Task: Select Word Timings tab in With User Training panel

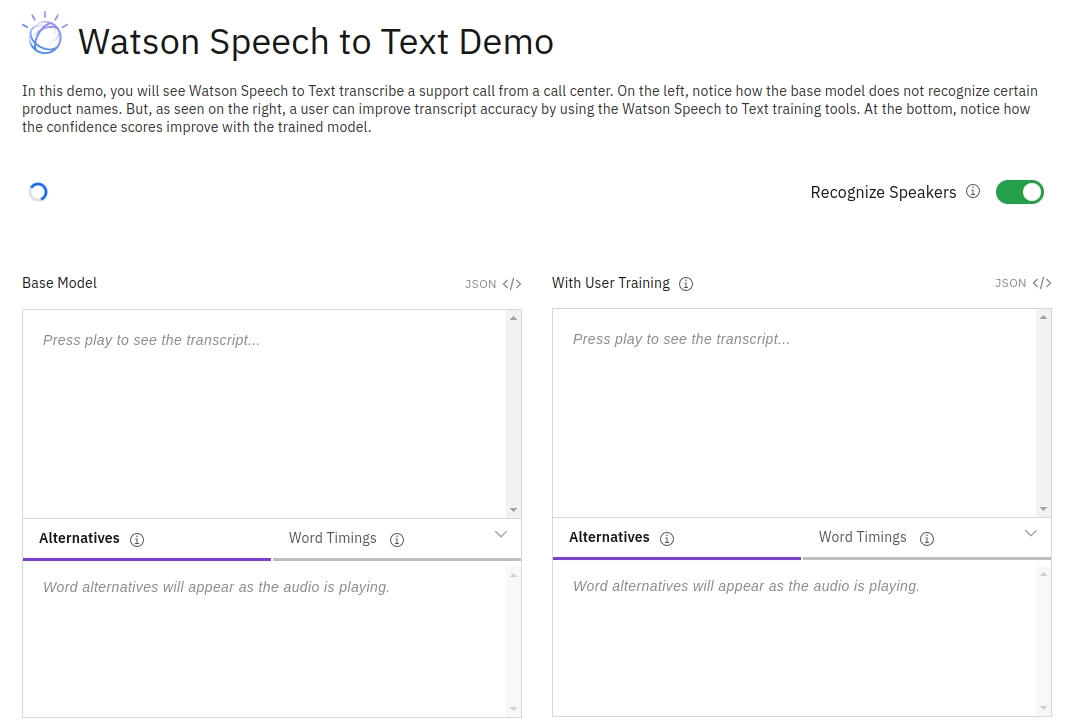Action: tap(927, 538)
